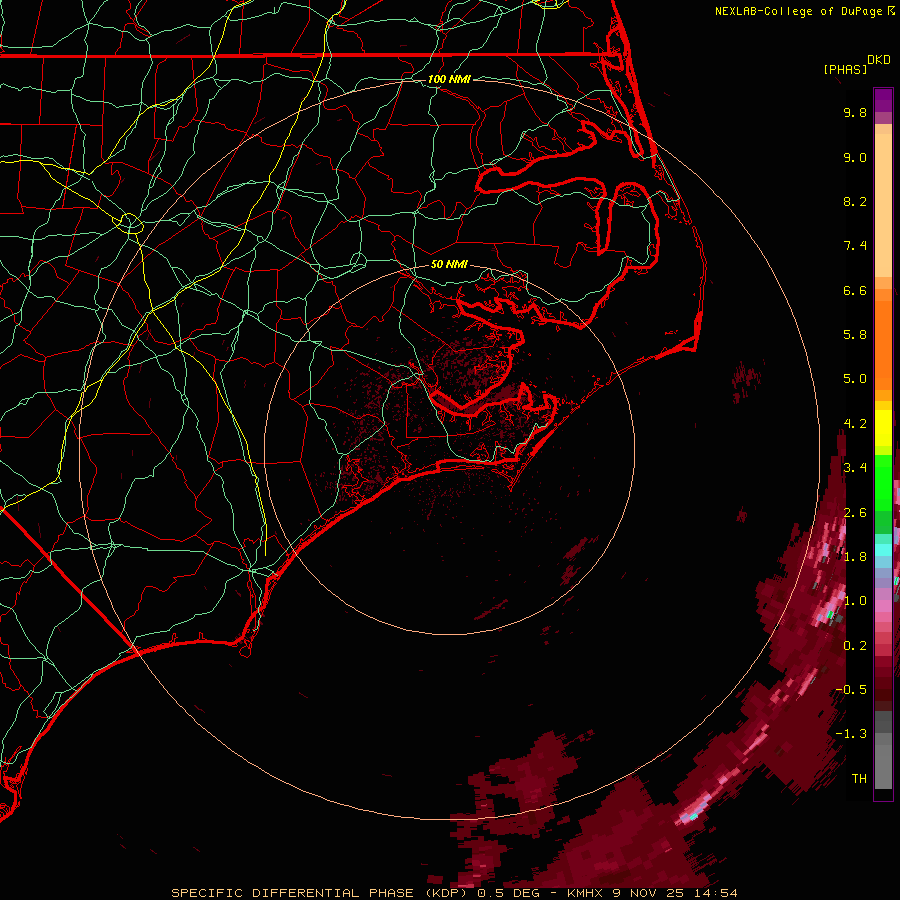Click the 9.8 value on the color scale

click(855, 112)
